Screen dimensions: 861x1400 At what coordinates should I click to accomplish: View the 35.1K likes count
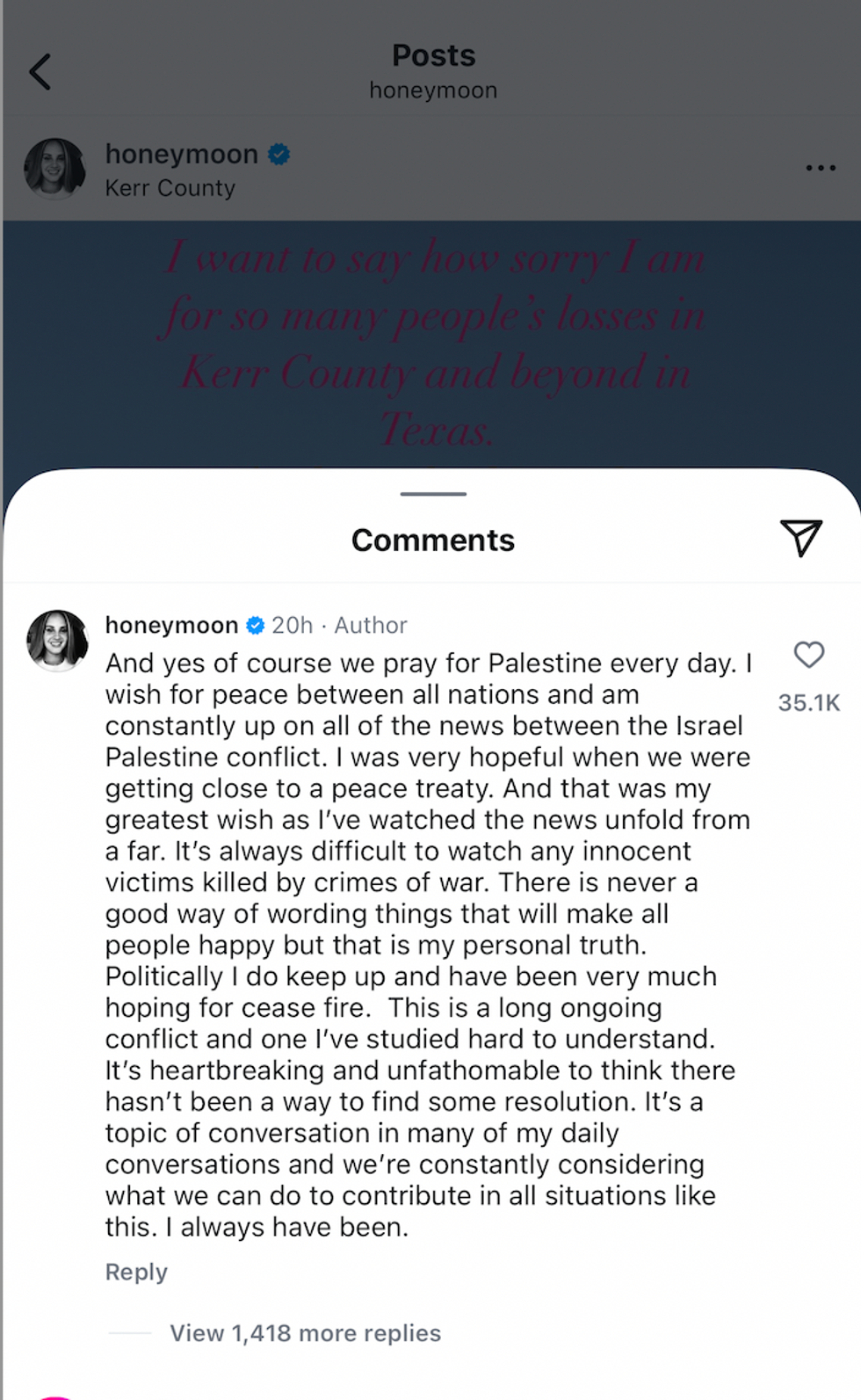coord(808,703)
